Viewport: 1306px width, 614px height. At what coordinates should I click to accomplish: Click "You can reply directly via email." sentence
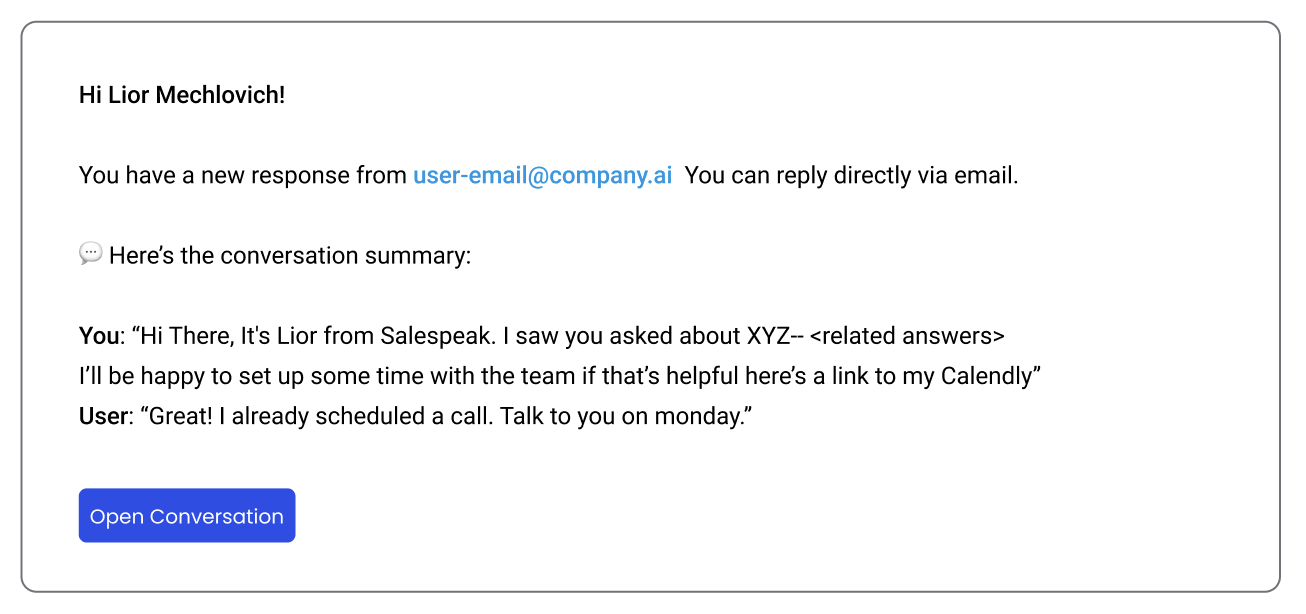851,176
